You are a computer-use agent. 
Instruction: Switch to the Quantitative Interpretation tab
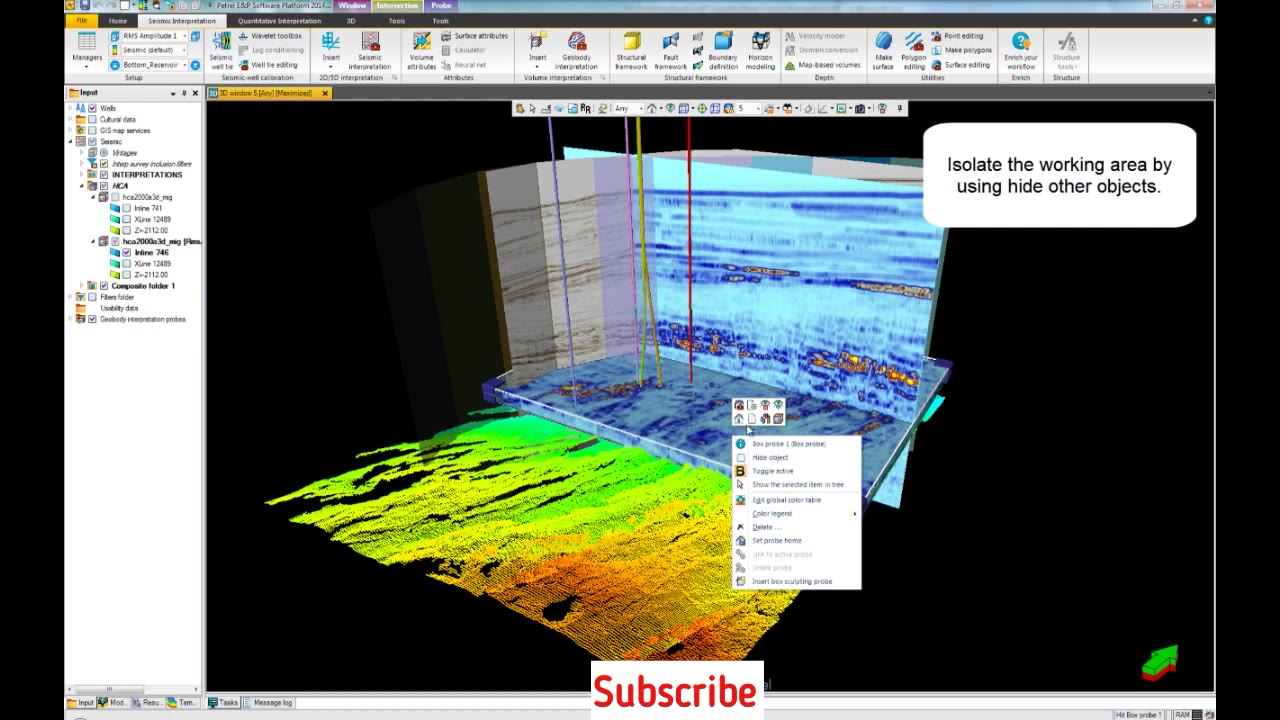click(279, 20)
